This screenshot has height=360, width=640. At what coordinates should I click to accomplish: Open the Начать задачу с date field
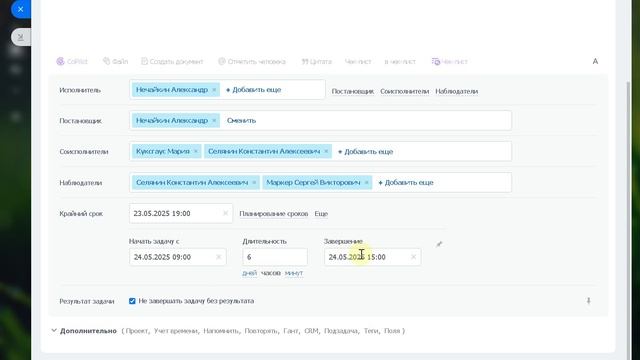pos(178,257)
